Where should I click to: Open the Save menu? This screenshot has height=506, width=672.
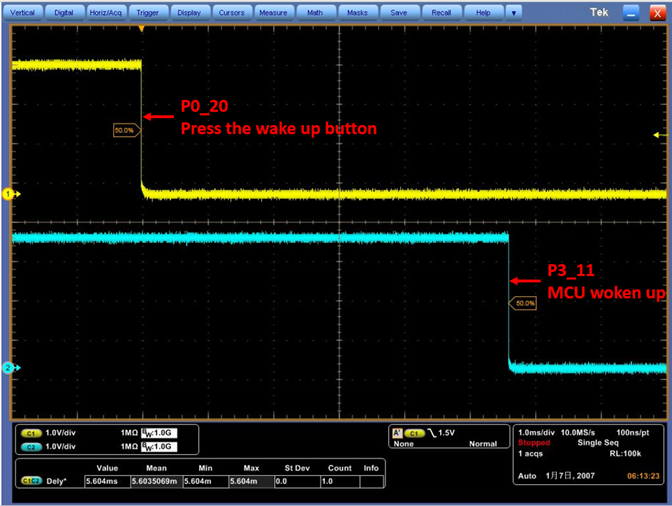399,13
